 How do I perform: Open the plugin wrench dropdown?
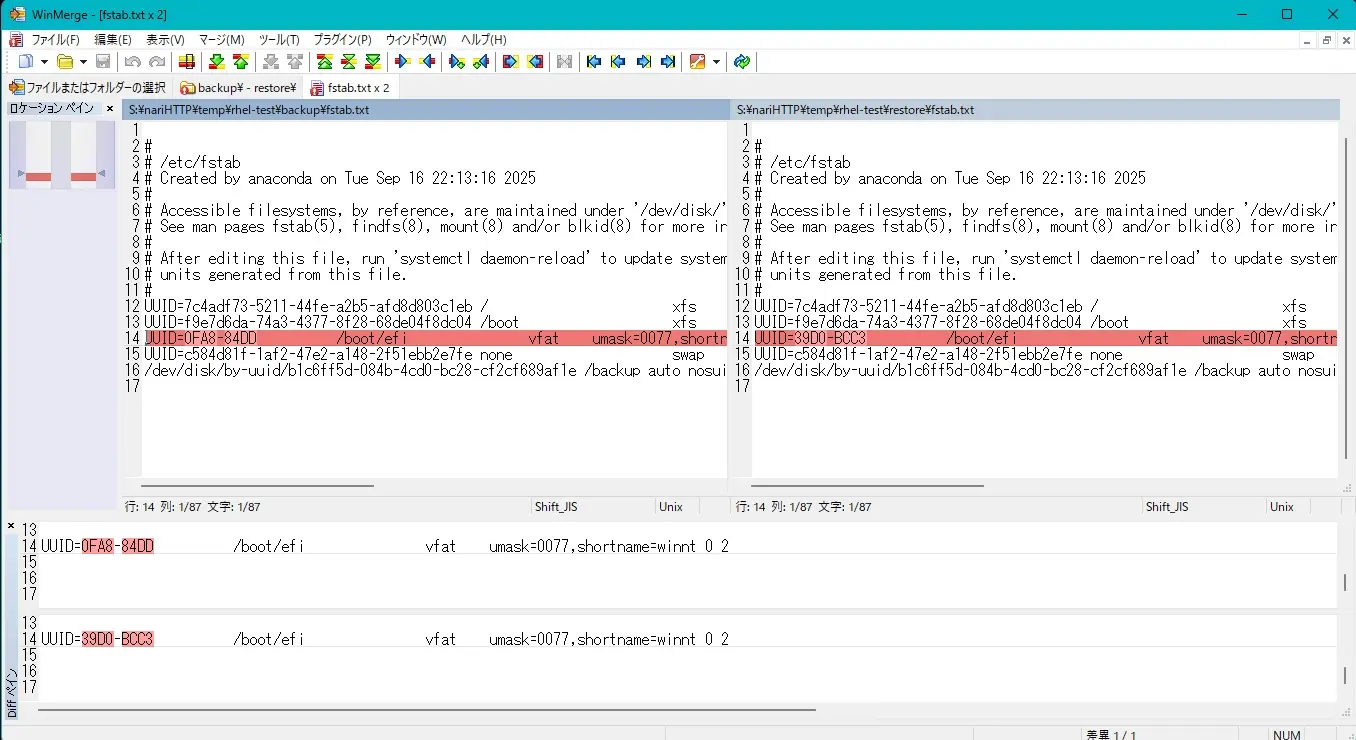tap(715, 61)
